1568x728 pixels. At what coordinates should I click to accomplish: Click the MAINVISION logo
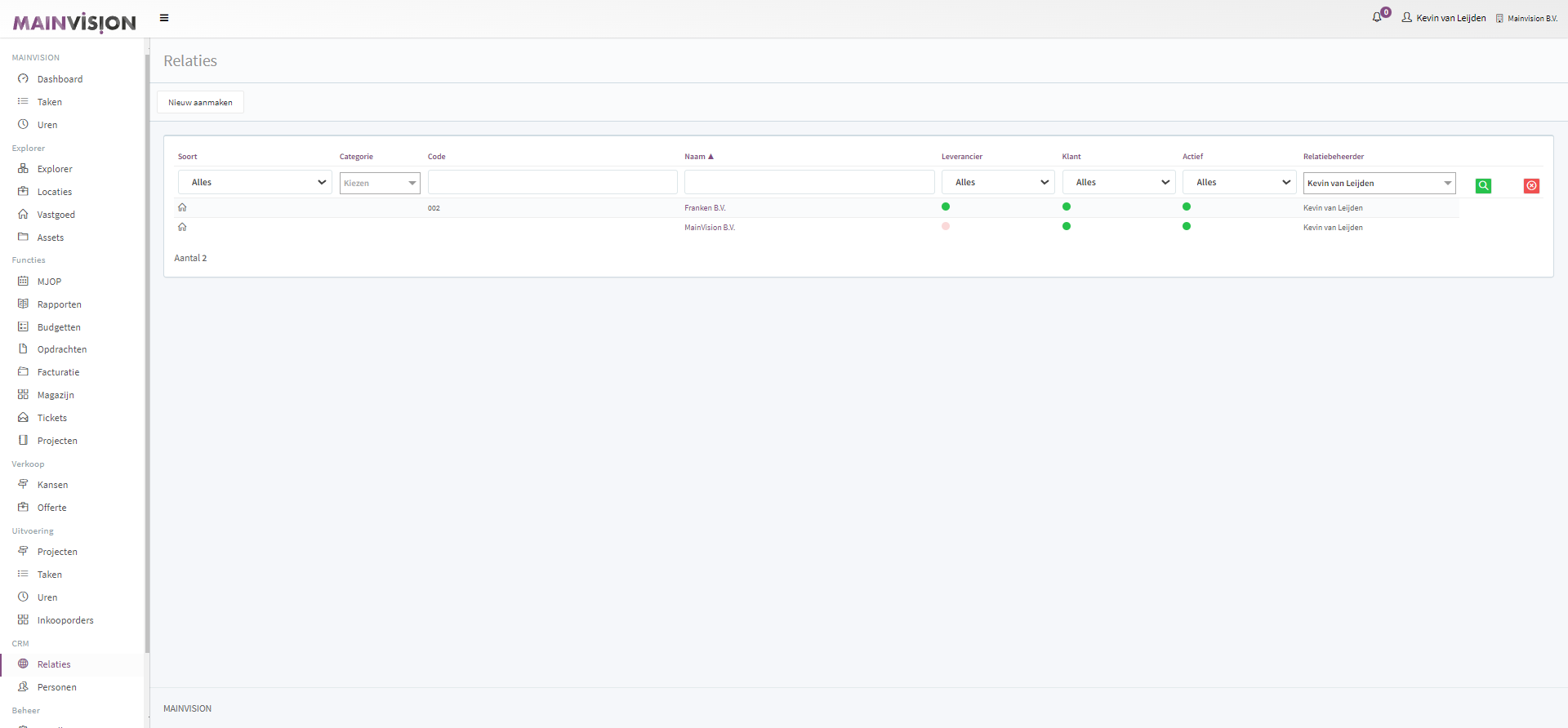click(74, 22)
